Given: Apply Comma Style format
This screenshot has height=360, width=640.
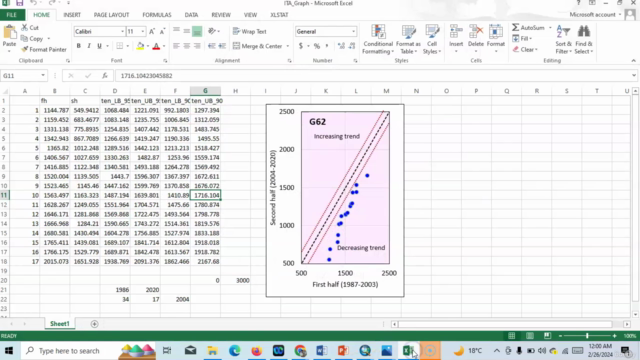Looking at the screenshot, I should pos(327,46).
